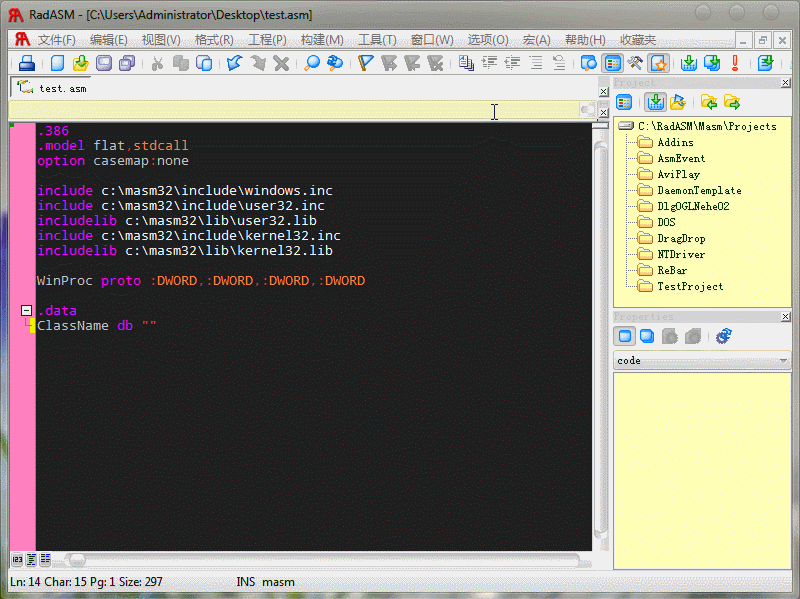Image resolution: width=800 pixels, height=599 pixels.
Task: Open Replace with the magnifier-arrows icon
Action: tap(335, 63)
